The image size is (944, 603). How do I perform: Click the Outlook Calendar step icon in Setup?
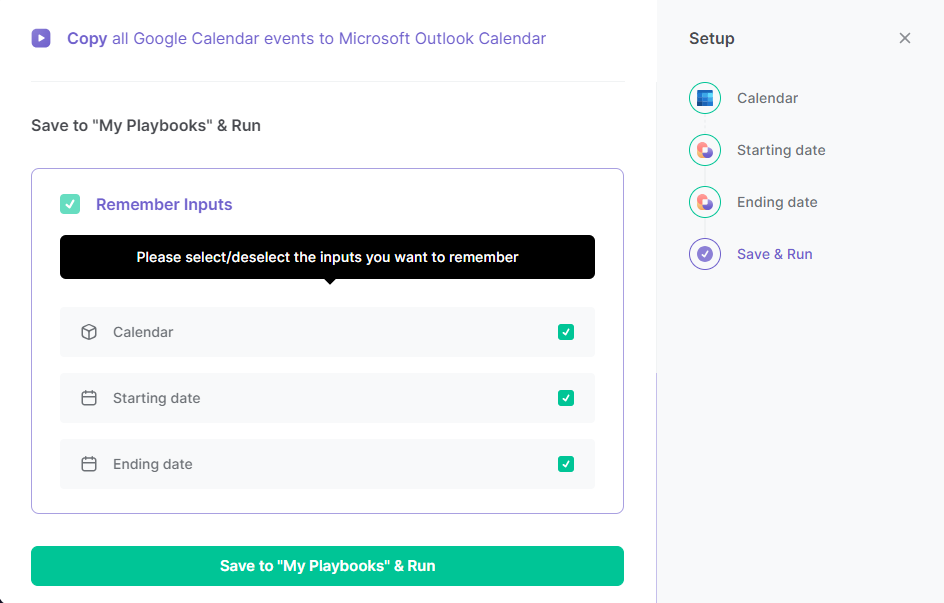[704, 98]
